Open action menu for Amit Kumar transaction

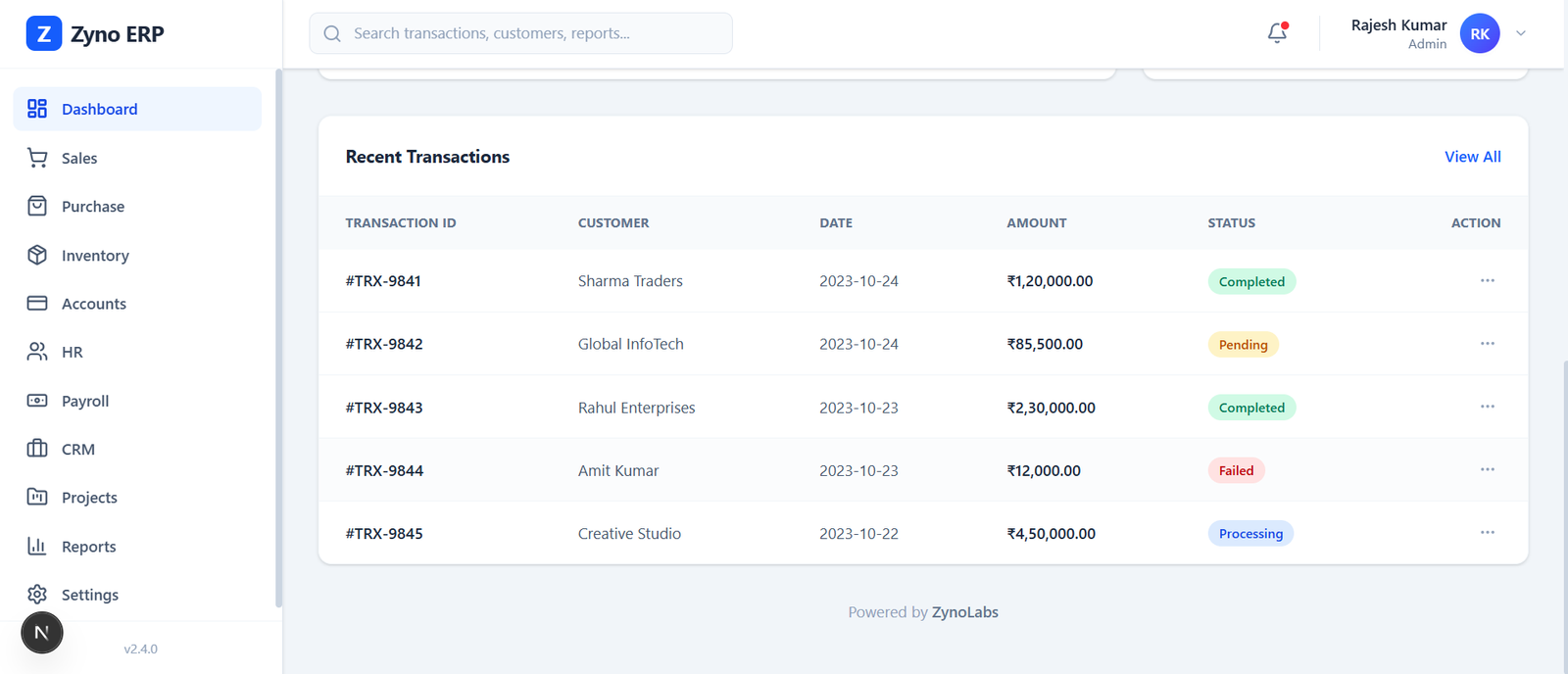tap(1487, 470)
